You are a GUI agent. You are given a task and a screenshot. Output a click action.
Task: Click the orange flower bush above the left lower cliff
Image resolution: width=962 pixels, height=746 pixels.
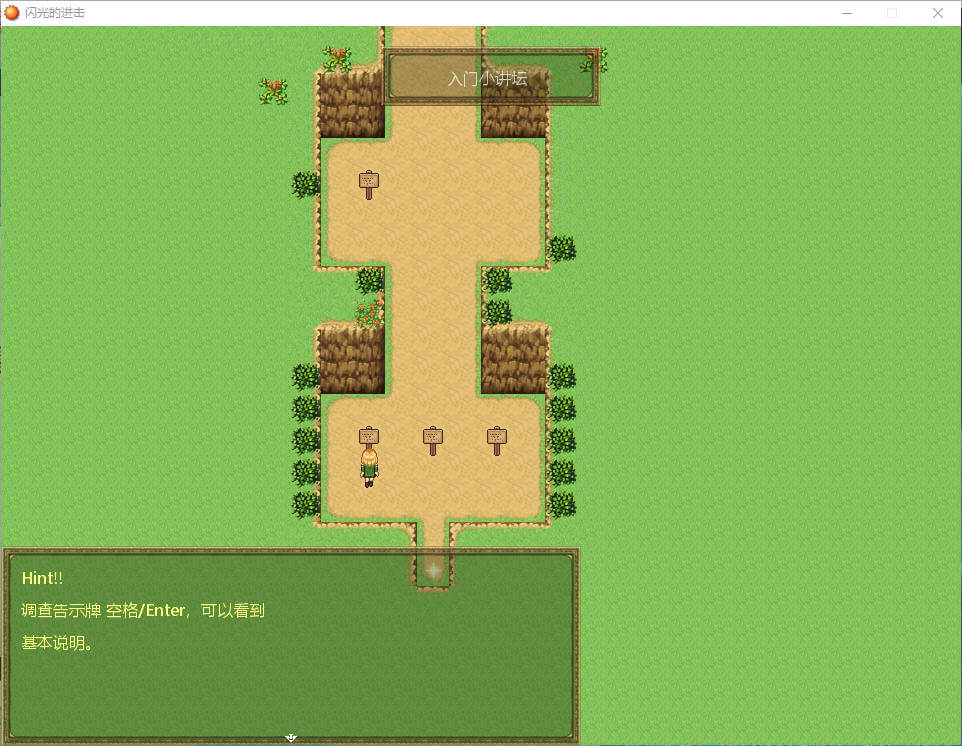[x=369, y=312]
